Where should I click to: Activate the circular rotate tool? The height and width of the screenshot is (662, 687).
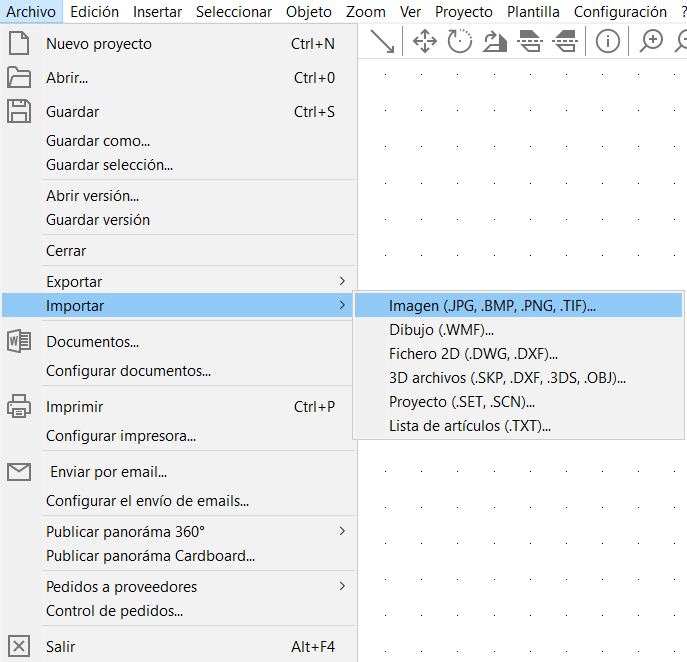459,41
